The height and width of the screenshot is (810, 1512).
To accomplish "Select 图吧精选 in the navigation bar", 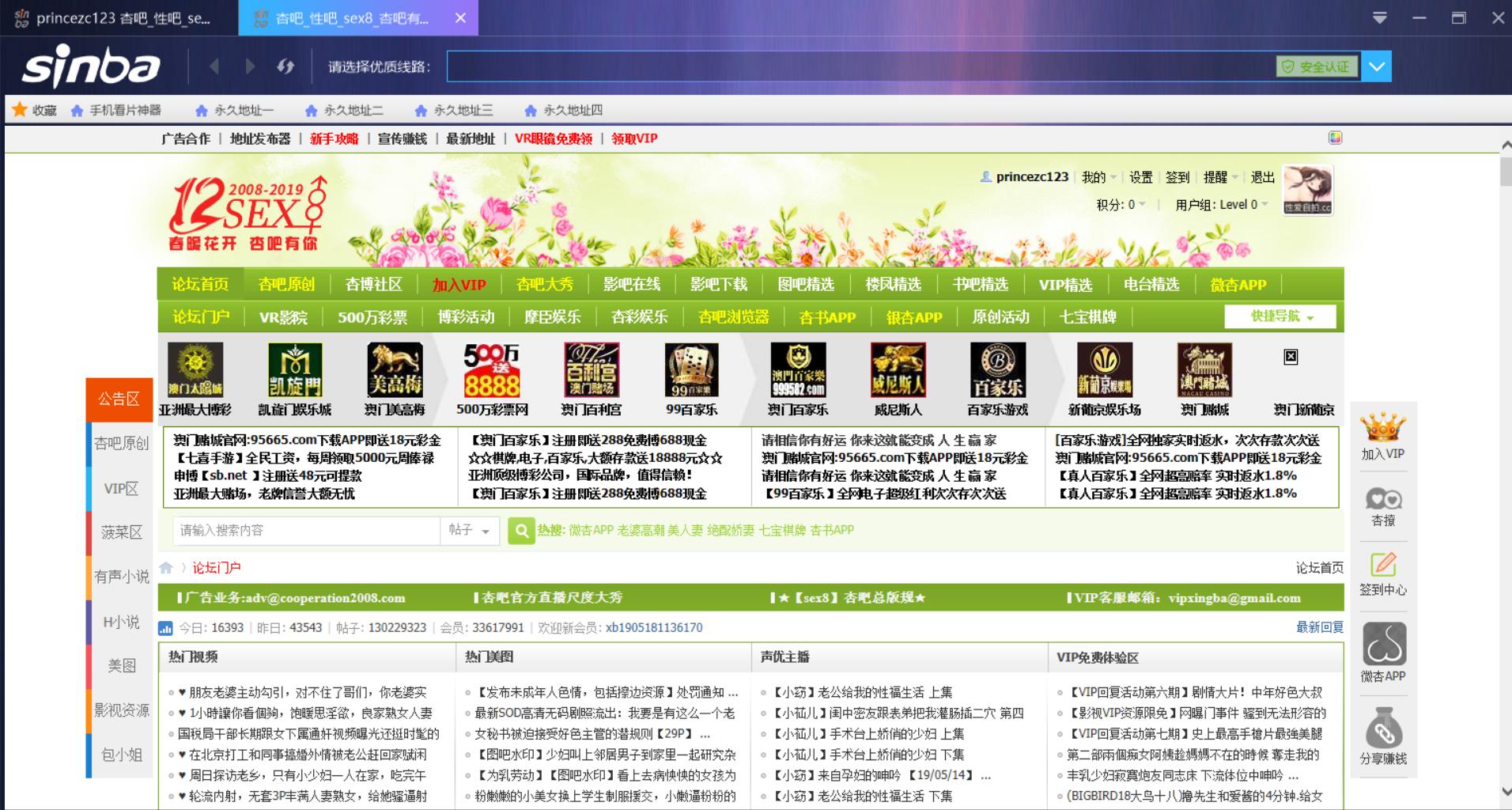I will click(806, 285).
